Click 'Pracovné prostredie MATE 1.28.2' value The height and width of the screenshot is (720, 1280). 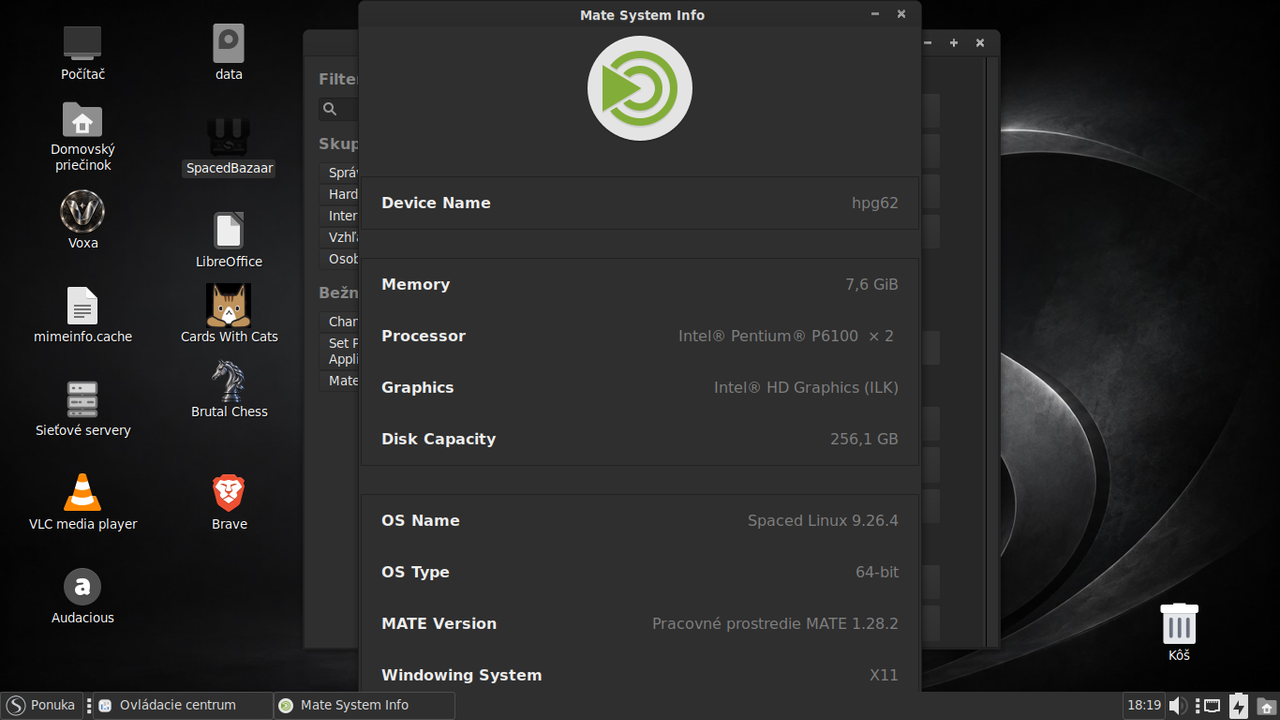click(x=775, y=624)
